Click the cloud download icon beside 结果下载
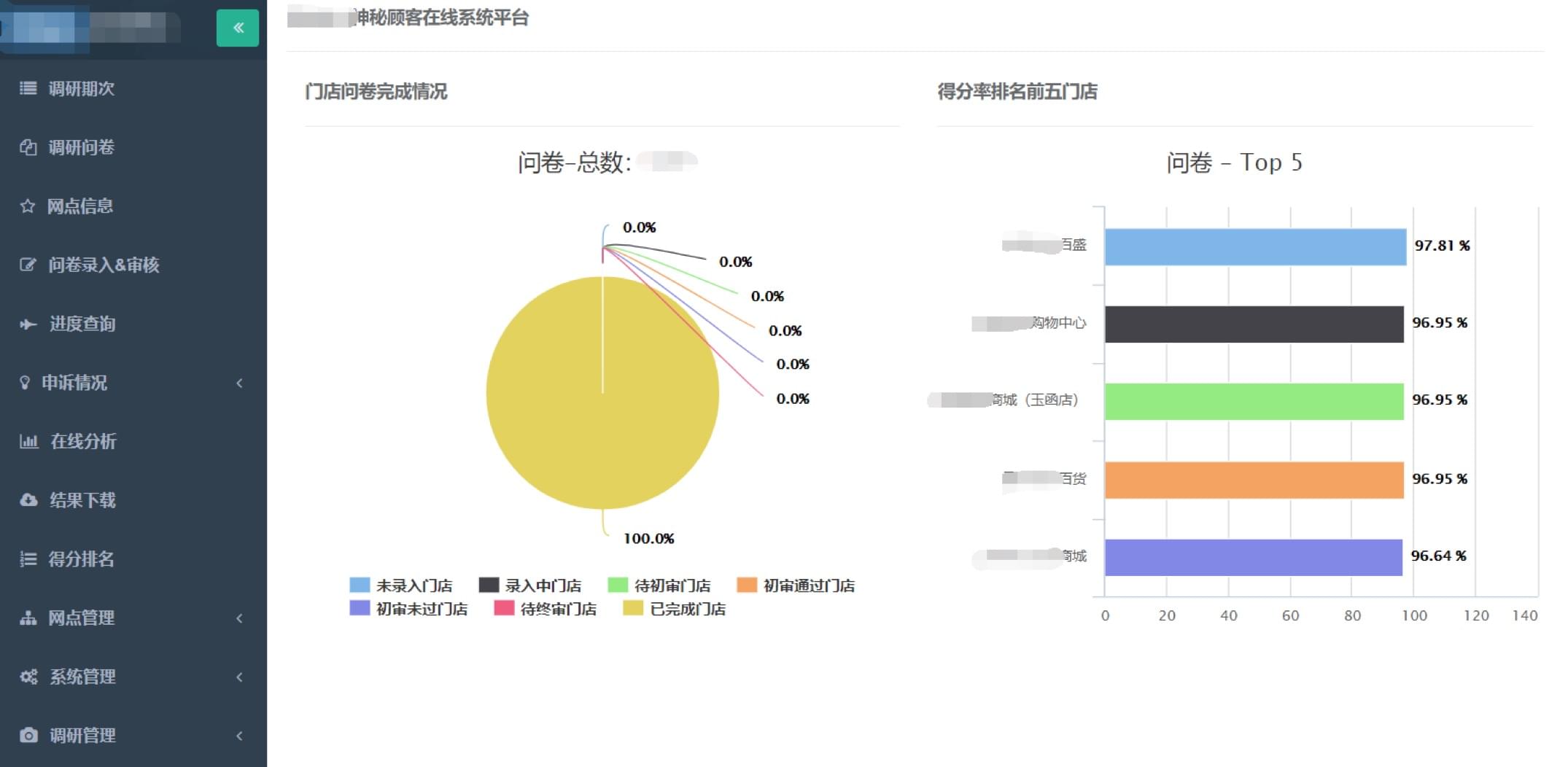Image resolution: width=1568 pixels, height=767 pixels. (28, 500)
